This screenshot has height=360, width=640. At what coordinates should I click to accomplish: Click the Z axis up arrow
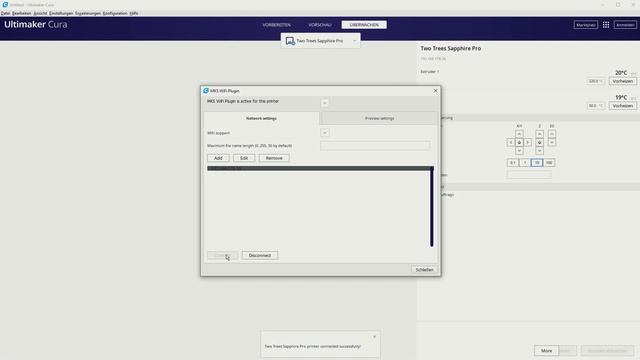pos(539,134)
